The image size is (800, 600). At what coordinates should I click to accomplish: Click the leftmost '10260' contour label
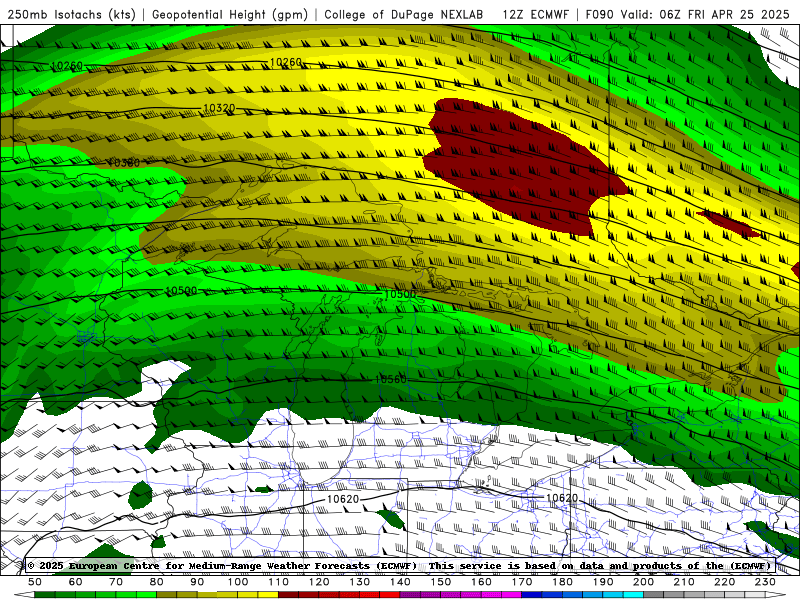point(67,66)
